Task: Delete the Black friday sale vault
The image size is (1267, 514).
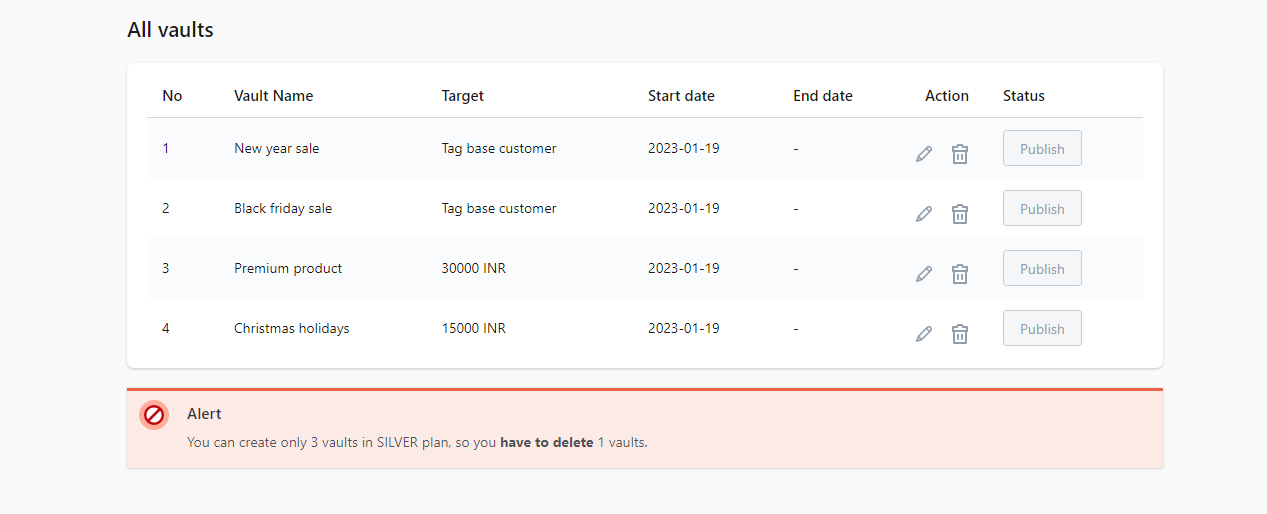Action: [960, 214]
